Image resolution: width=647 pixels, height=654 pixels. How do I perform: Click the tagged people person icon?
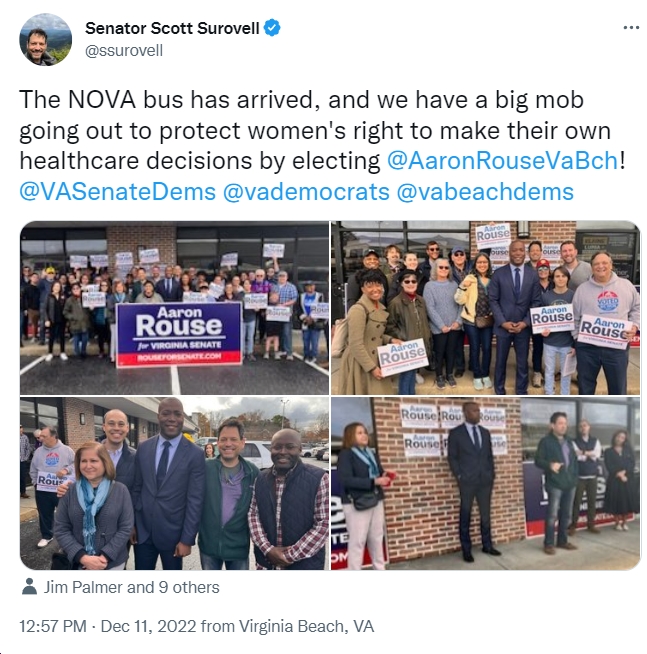click(29, 587)
